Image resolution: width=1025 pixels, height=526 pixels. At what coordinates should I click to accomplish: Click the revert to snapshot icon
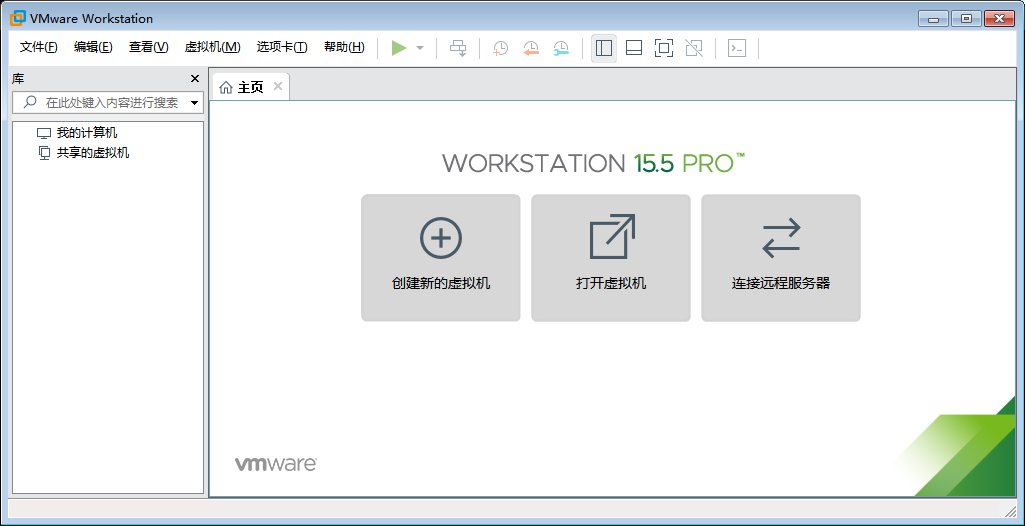pyautogui.click(x=531, y=48)
